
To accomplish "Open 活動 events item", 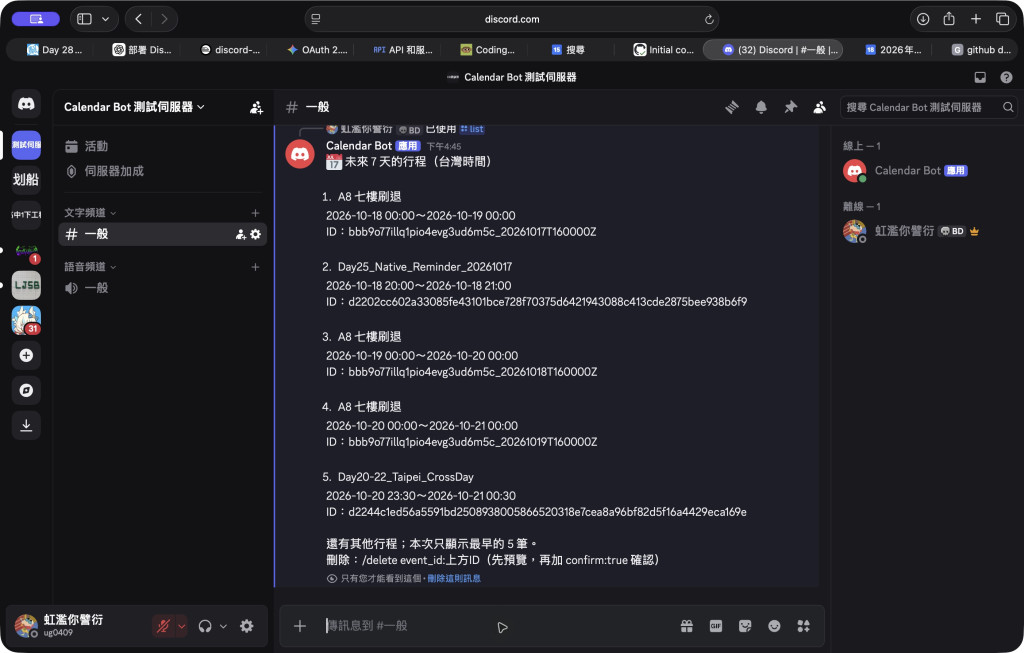I will pyautogui.click(x=163, y=146).
